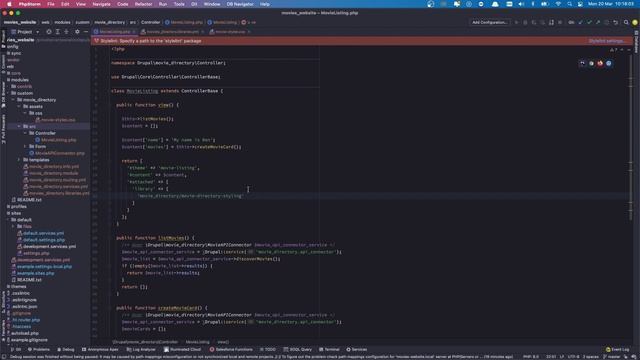
Task: Click the Select Opened File target icon
Action: 49,31
